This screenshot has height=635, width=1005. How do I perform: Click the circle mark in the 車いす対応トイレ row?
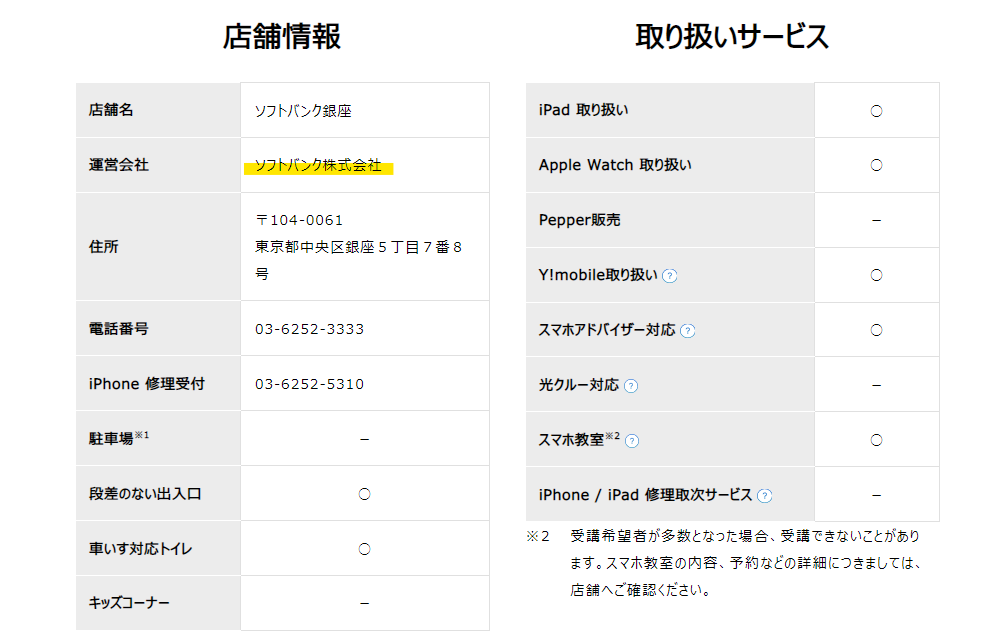point(365,549)
